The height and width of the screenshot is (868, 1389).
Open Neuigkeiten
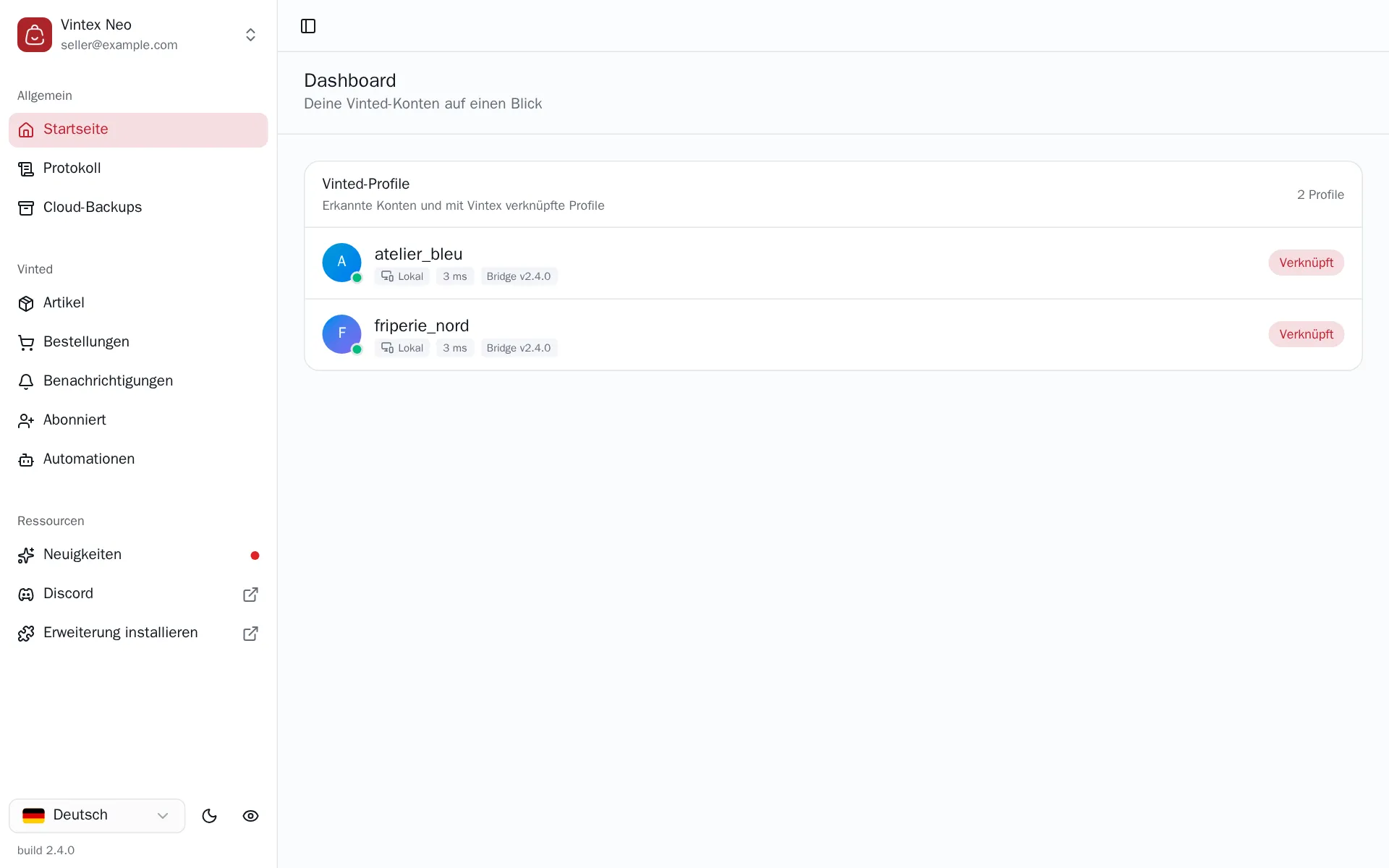(138, 556)
